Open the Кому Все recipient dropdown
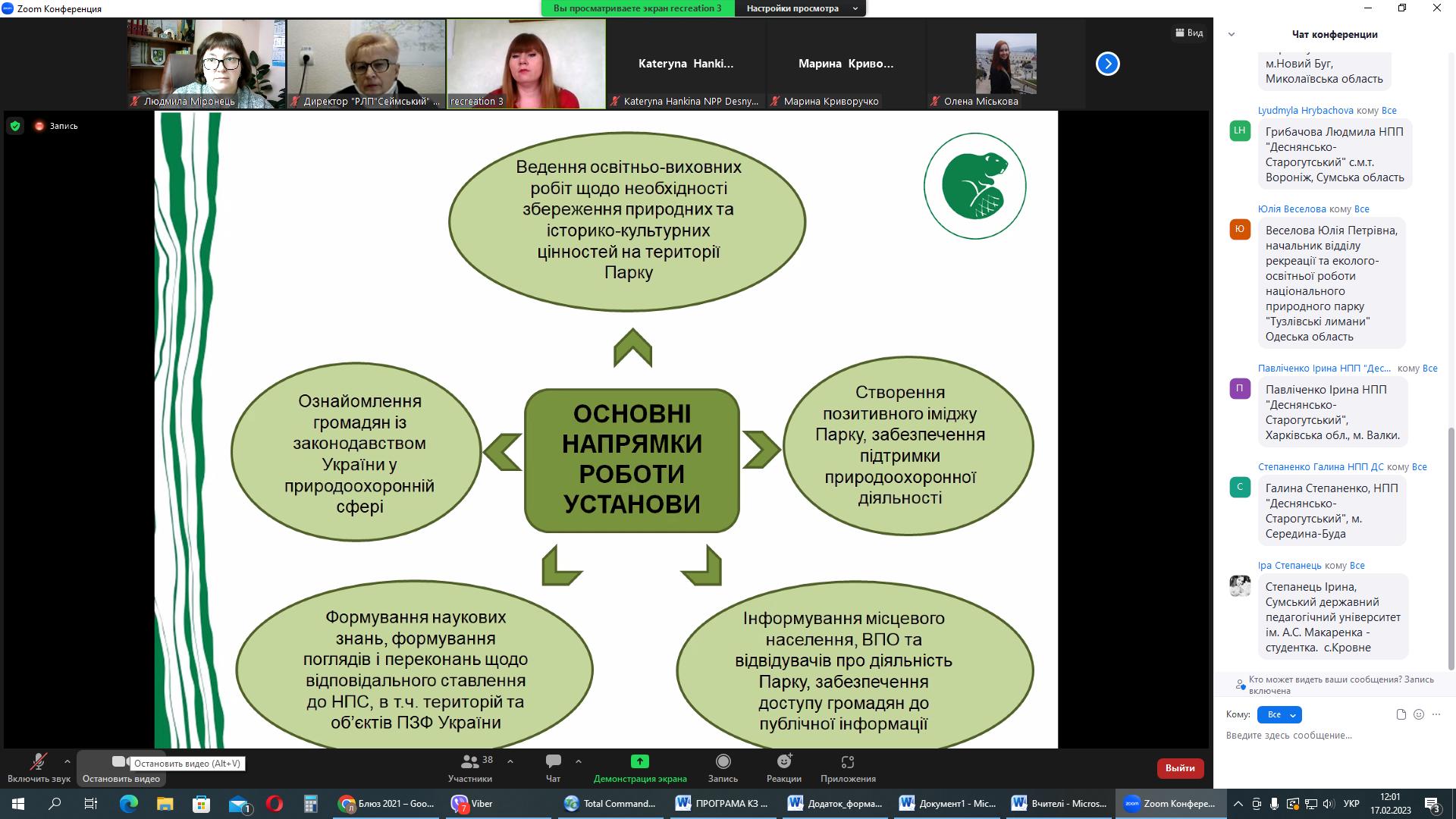Image resolution: width=1456 pixels, height=819 pixels. pyautogui.click(x=1279, y=714)
